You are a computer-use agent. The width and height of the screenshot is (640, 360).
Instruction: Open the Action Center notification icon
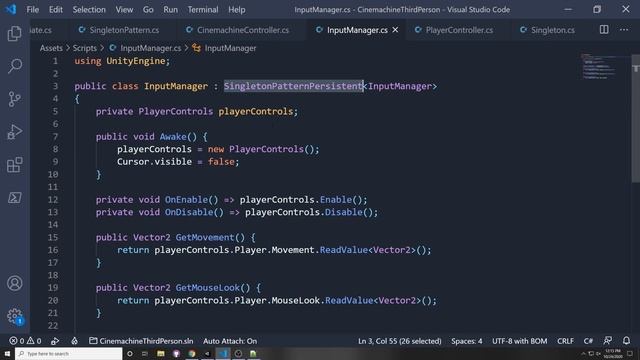tap(630, 353)
